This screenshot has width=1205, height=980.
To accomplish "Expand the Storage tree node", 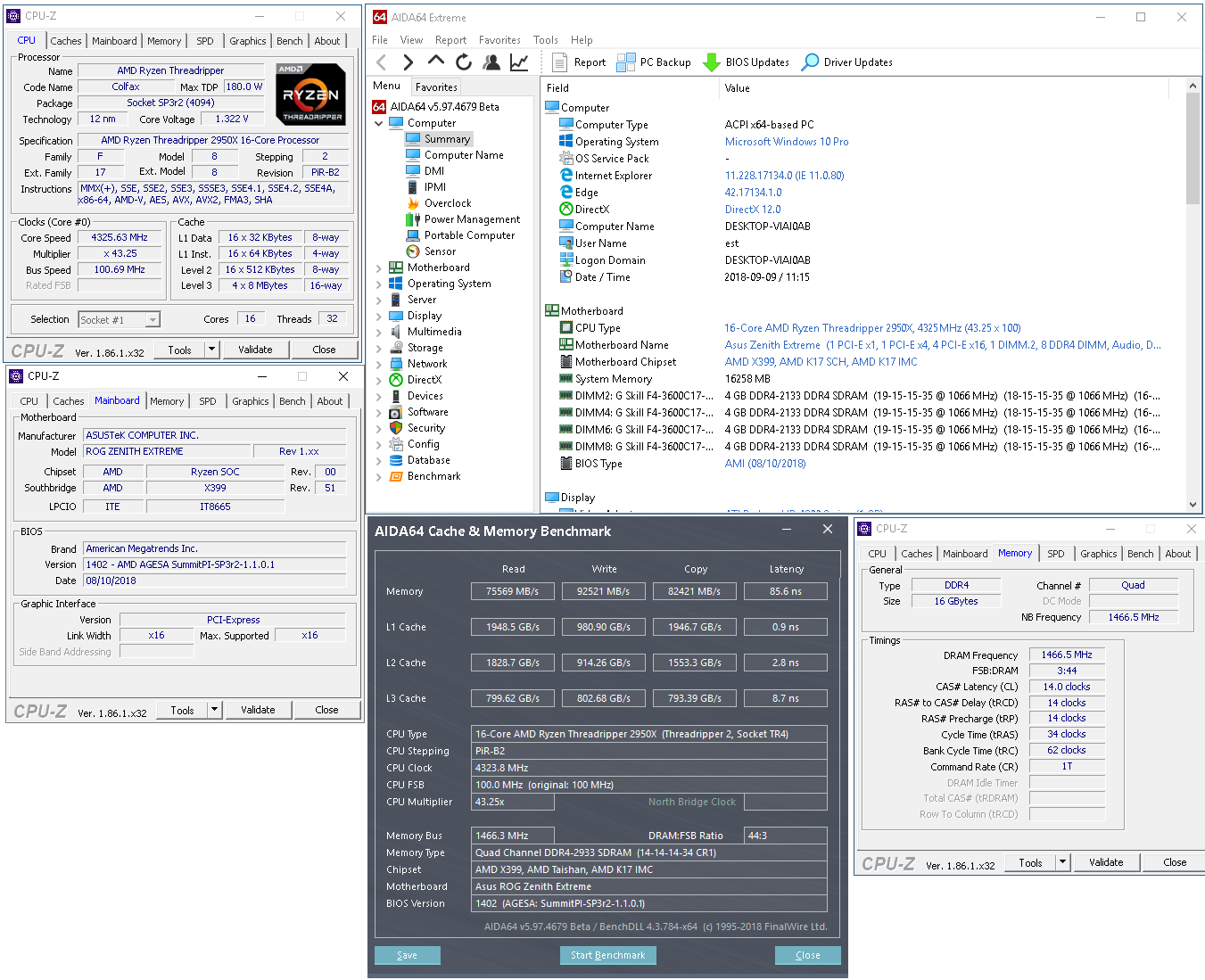I will pyautogui.click(x=379, y=348).
